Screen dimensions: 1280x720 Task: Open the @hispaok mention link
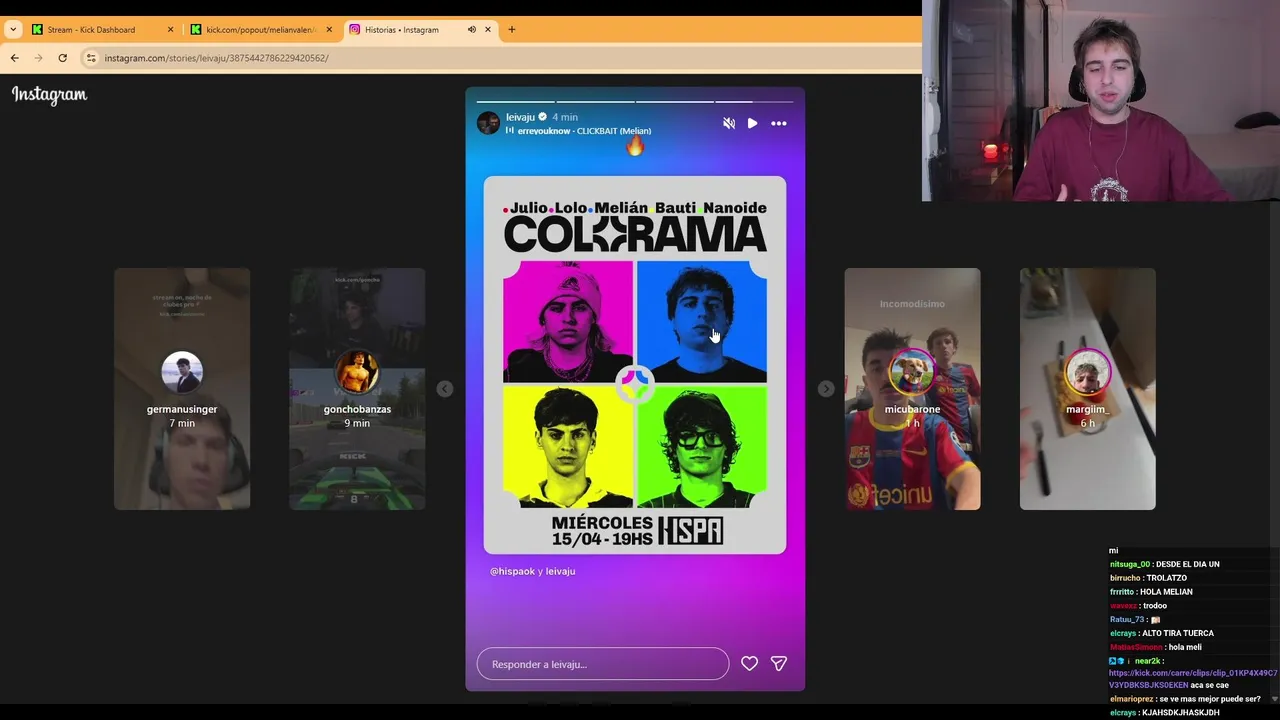(x=512, y=571)
